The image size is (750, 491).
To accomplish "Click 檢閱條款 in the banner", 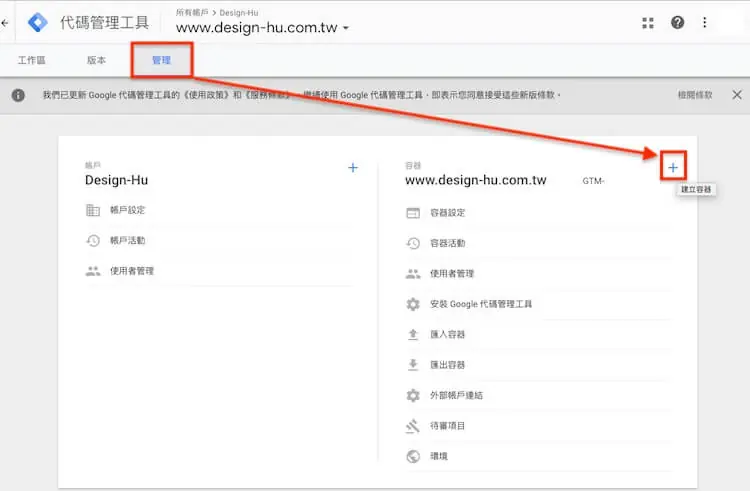I will (x=695, y=95).
